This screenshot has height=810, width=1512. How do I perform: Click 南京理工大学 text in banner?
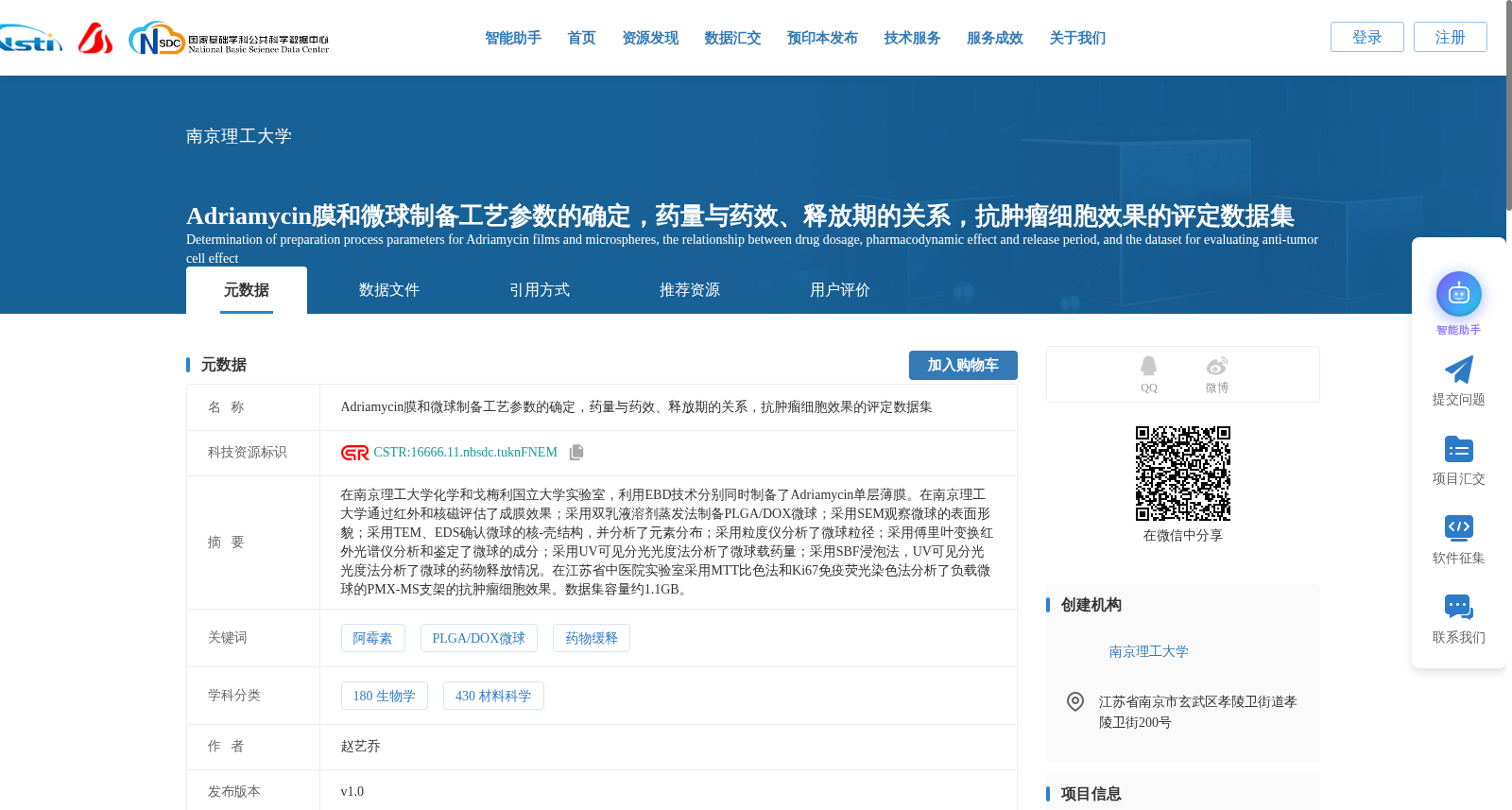tap(239, 136)
